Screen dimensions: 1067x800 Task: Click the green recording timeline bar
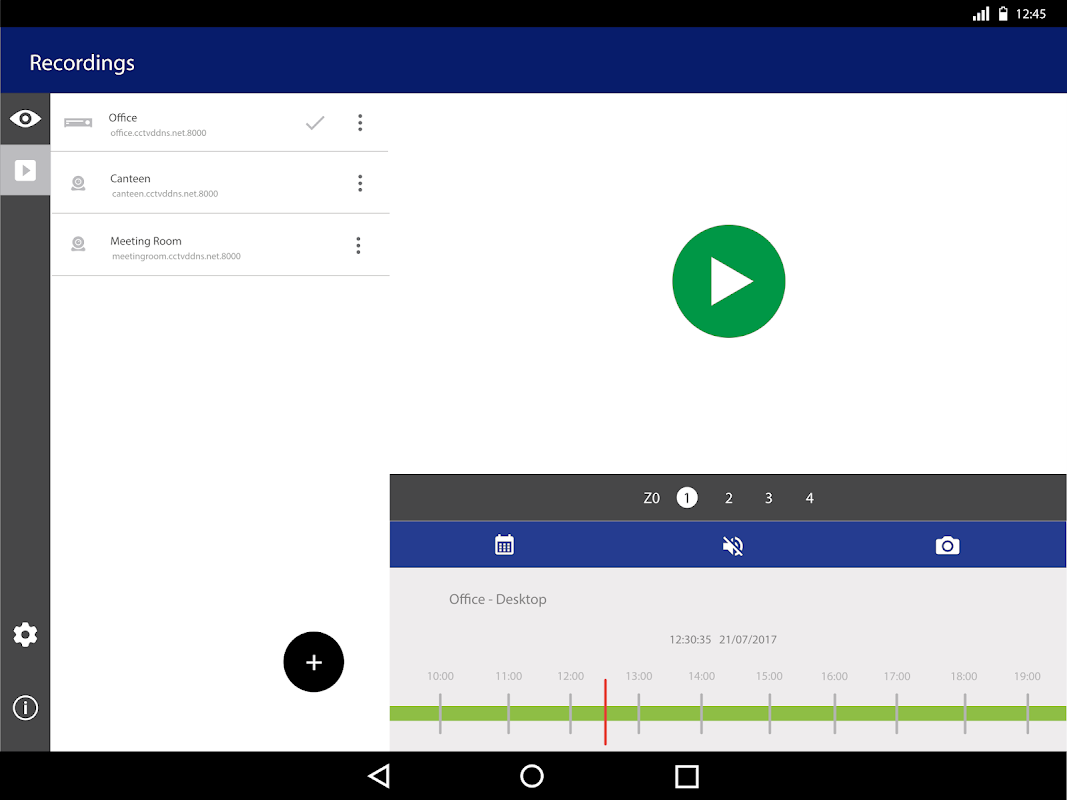point(727,713)
